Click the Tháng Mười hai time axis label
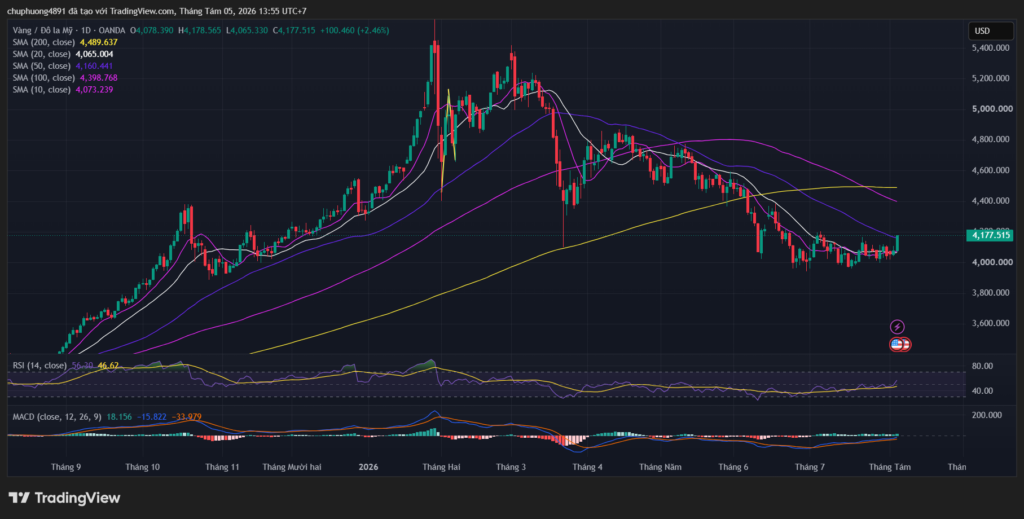1024x519 pixels. pyautogui.click(x=292, y=467)
